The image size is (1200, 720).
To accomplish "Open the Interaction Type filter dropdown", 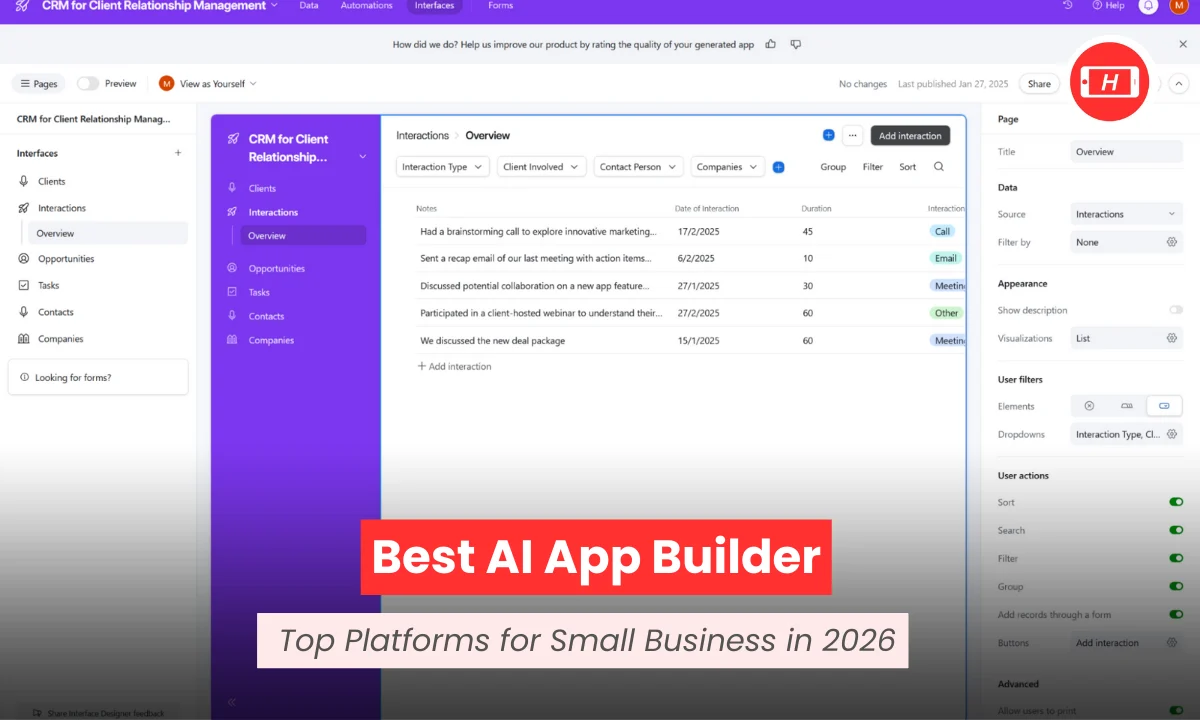I will click(x=441, y=167).
